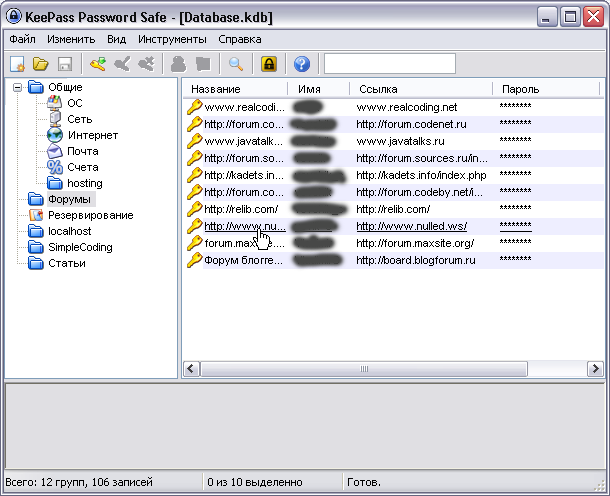The image size is (610, 496).
Task: Click the horizontal scrollbar thumb
Action: [x=364, y=368]
